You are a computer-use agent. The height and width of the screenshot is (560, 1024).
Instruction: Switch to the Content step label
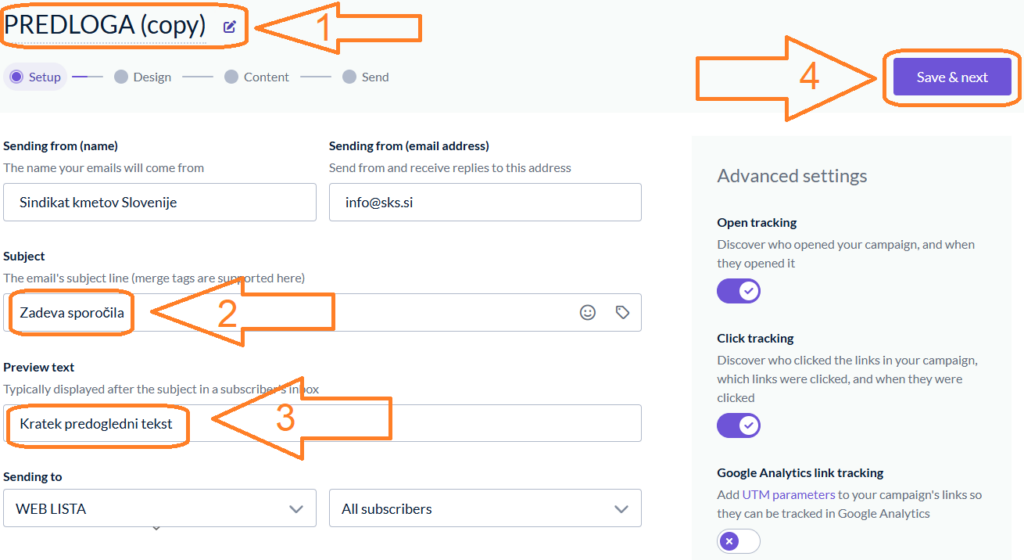[266, 77]
